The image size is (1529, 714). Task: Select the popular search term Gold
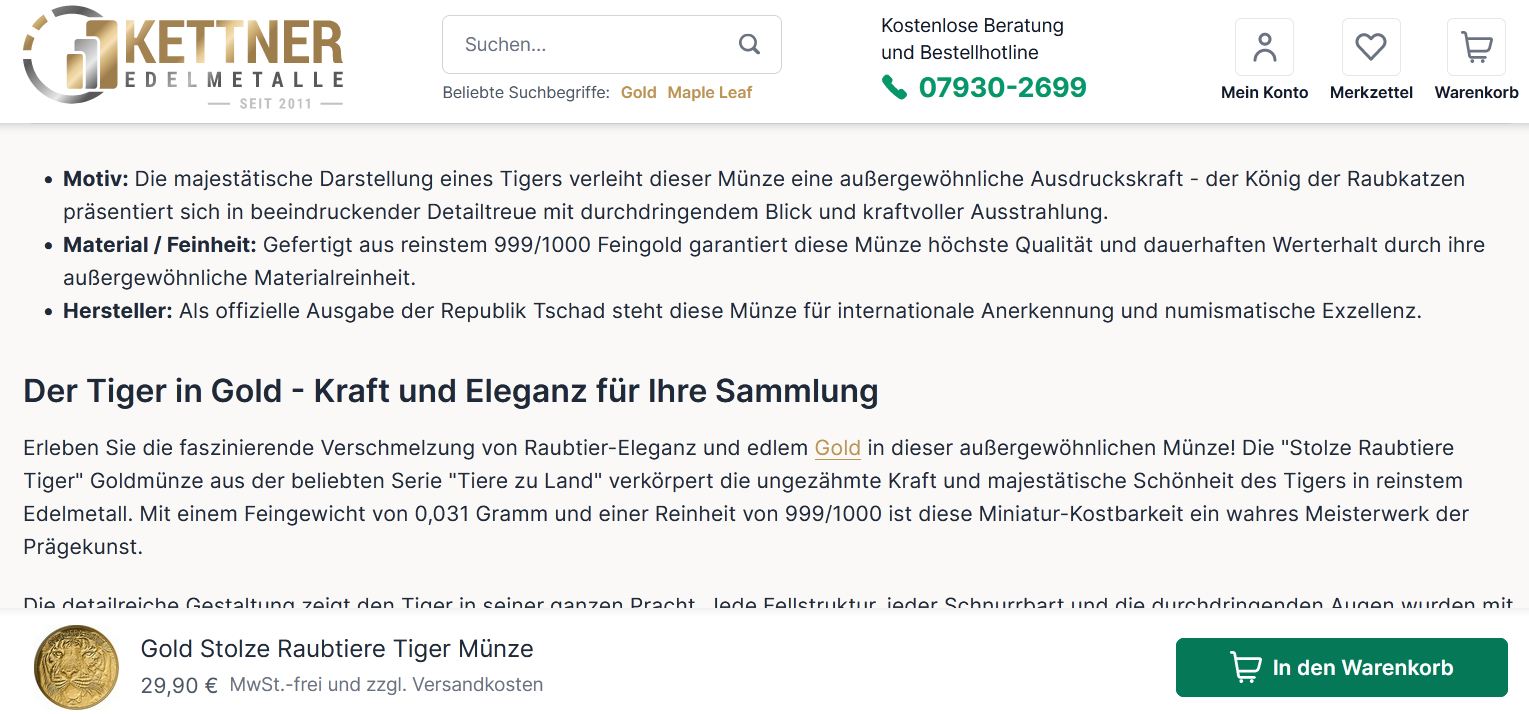[638, 93]
